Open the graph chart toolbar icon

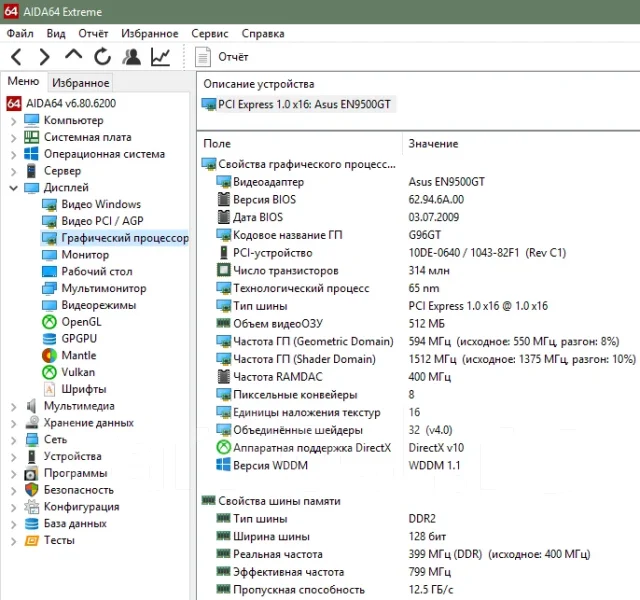(160, 57)
